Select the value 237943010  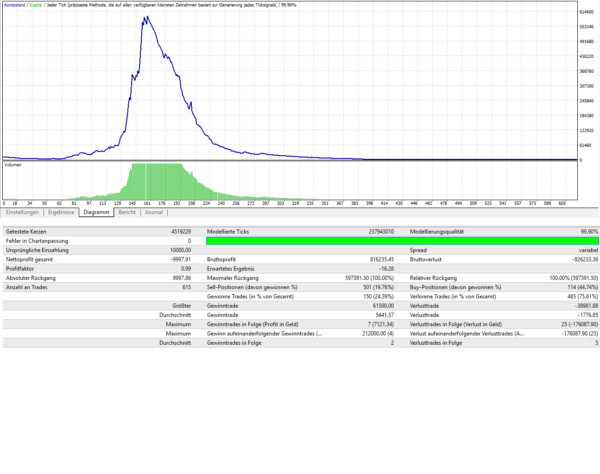click(381, 232)
